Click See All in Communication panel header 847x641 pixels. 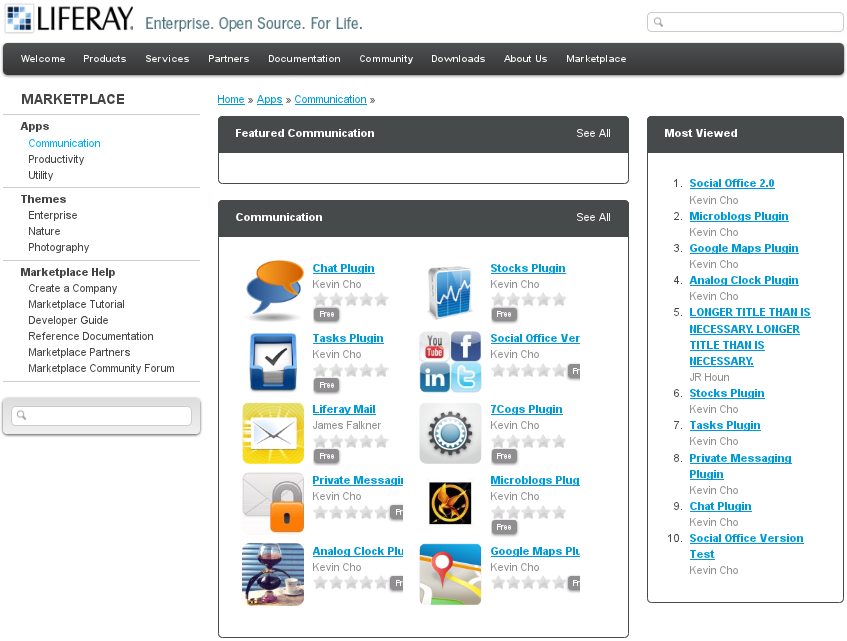[593, 217]
